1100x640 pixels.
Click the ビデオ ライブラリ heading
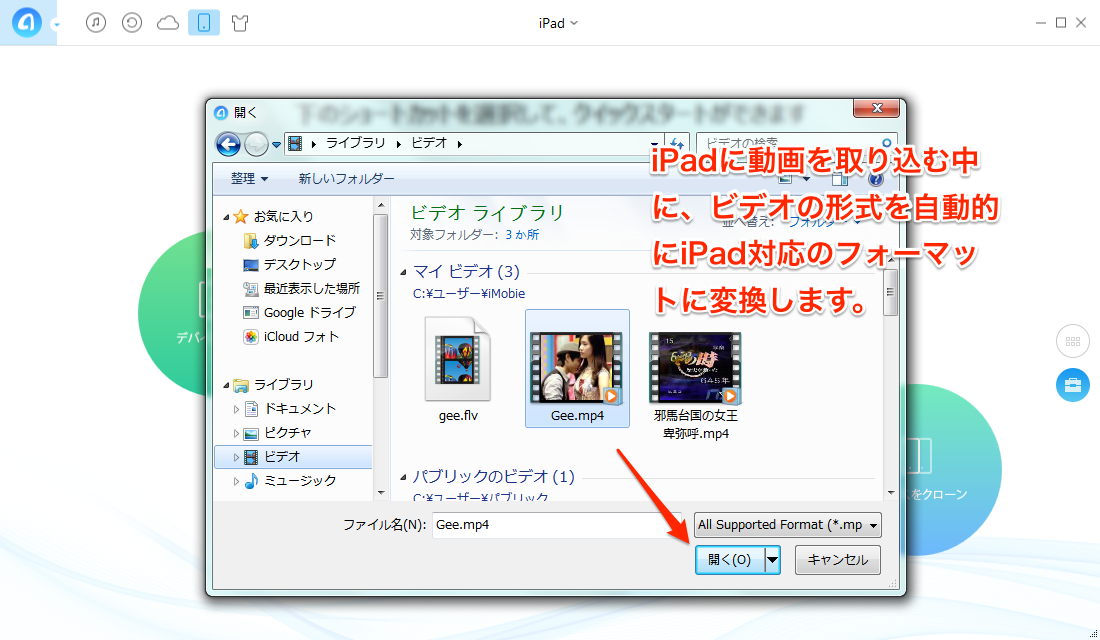487,213
